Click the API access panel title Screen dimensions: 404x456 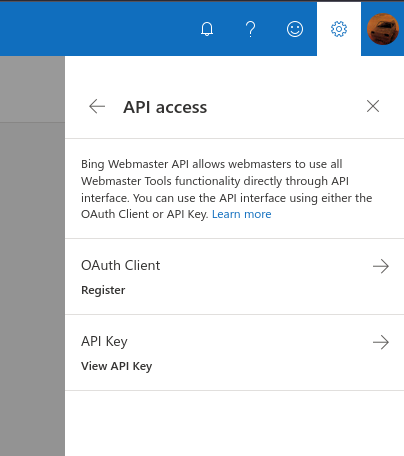(x=165, y=107)
